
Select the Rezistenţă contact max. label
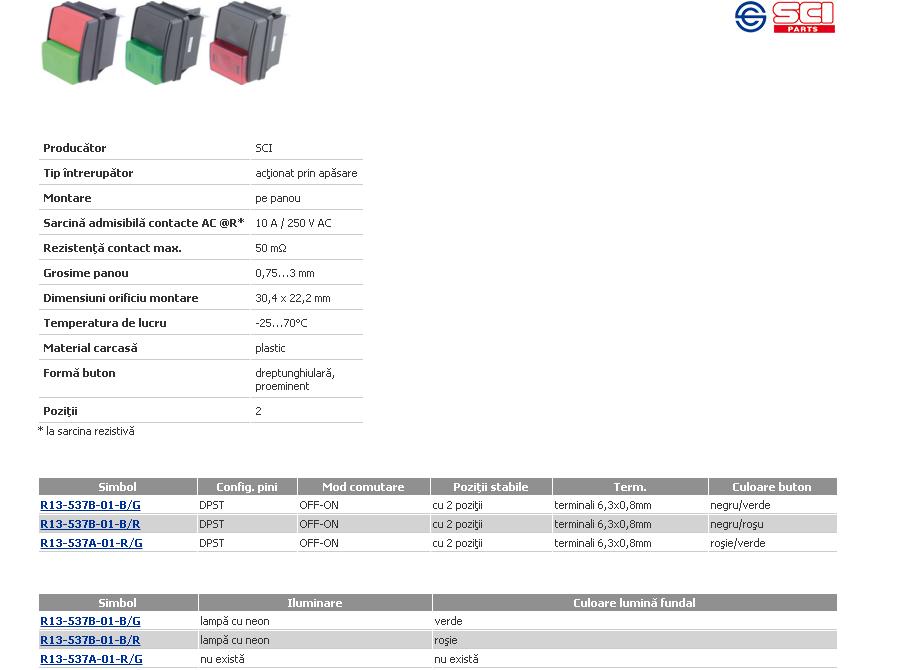click(112, 248)
